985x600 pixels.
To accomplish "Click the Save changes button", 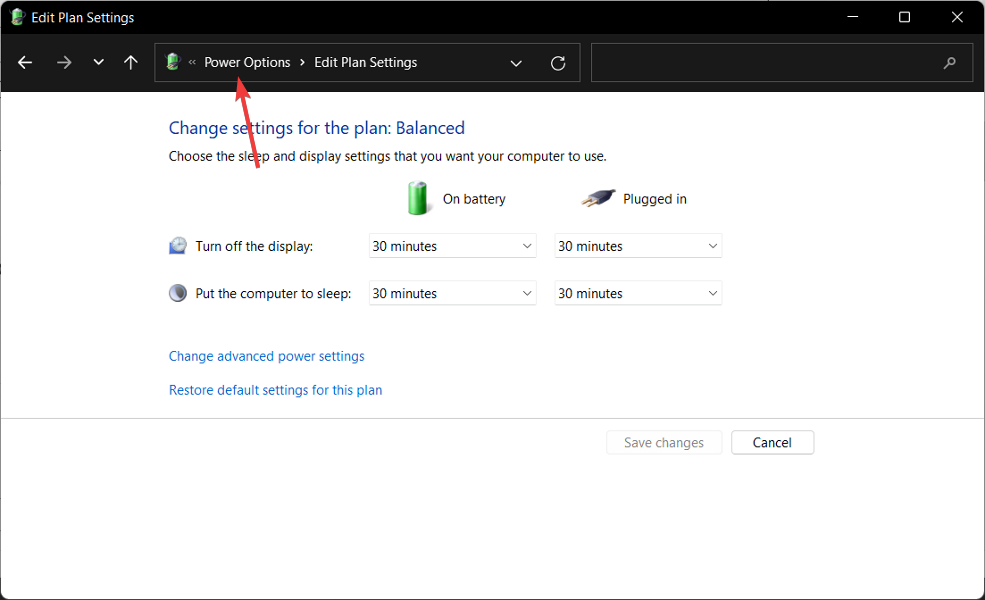I will 663,442.
